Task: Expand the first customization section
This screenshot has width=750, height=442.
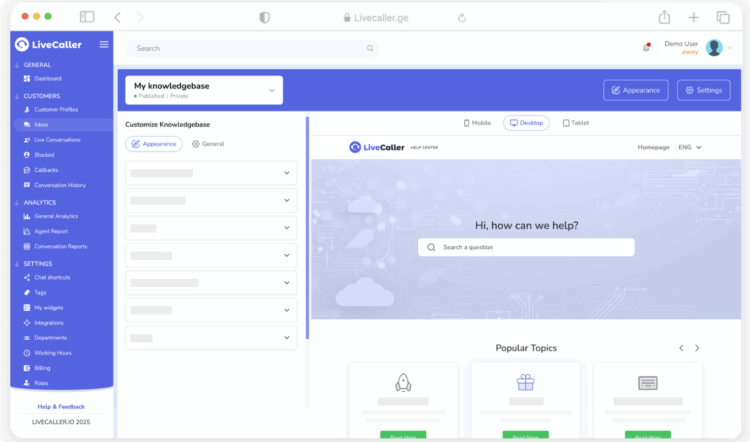Action: click(211, 173)
